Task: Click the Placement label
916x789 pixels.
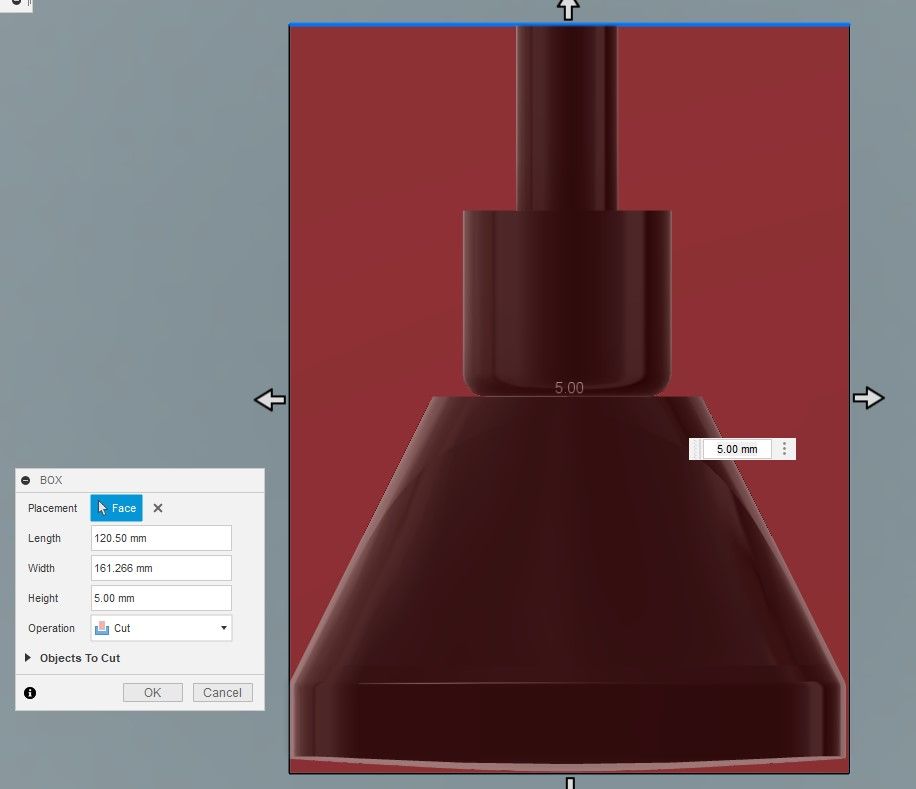Action: 53,508
